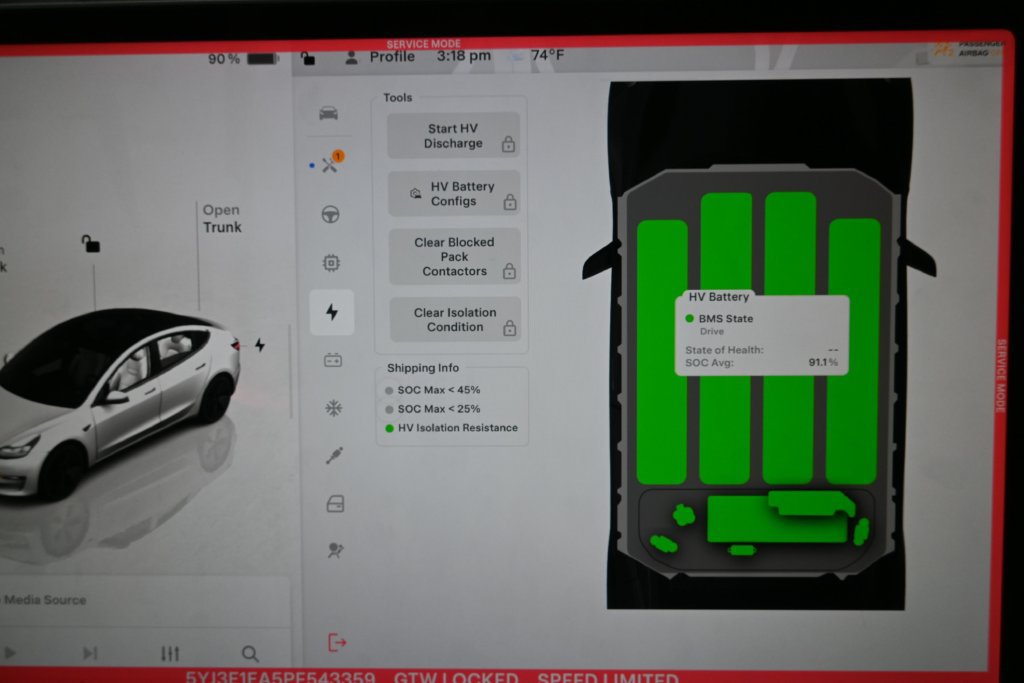Screen dimensions: 1024x683
Task: Select the large penthouse component below the modules
Action: point(777,520)
